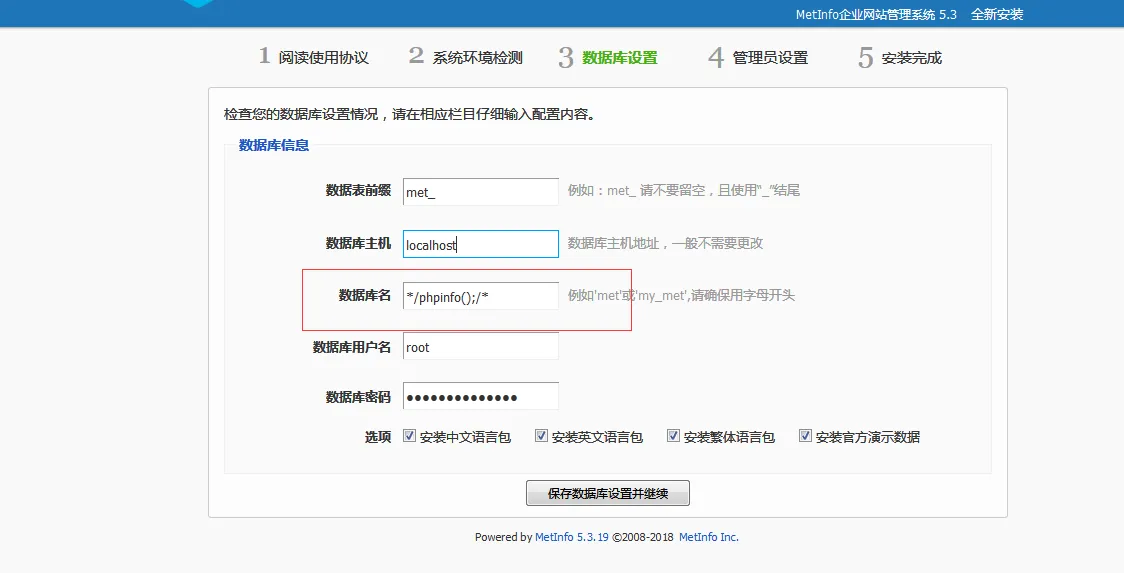Focus the 数据库主机 localhost field
The image size is (1124, 573).
[x=480, y=244]
